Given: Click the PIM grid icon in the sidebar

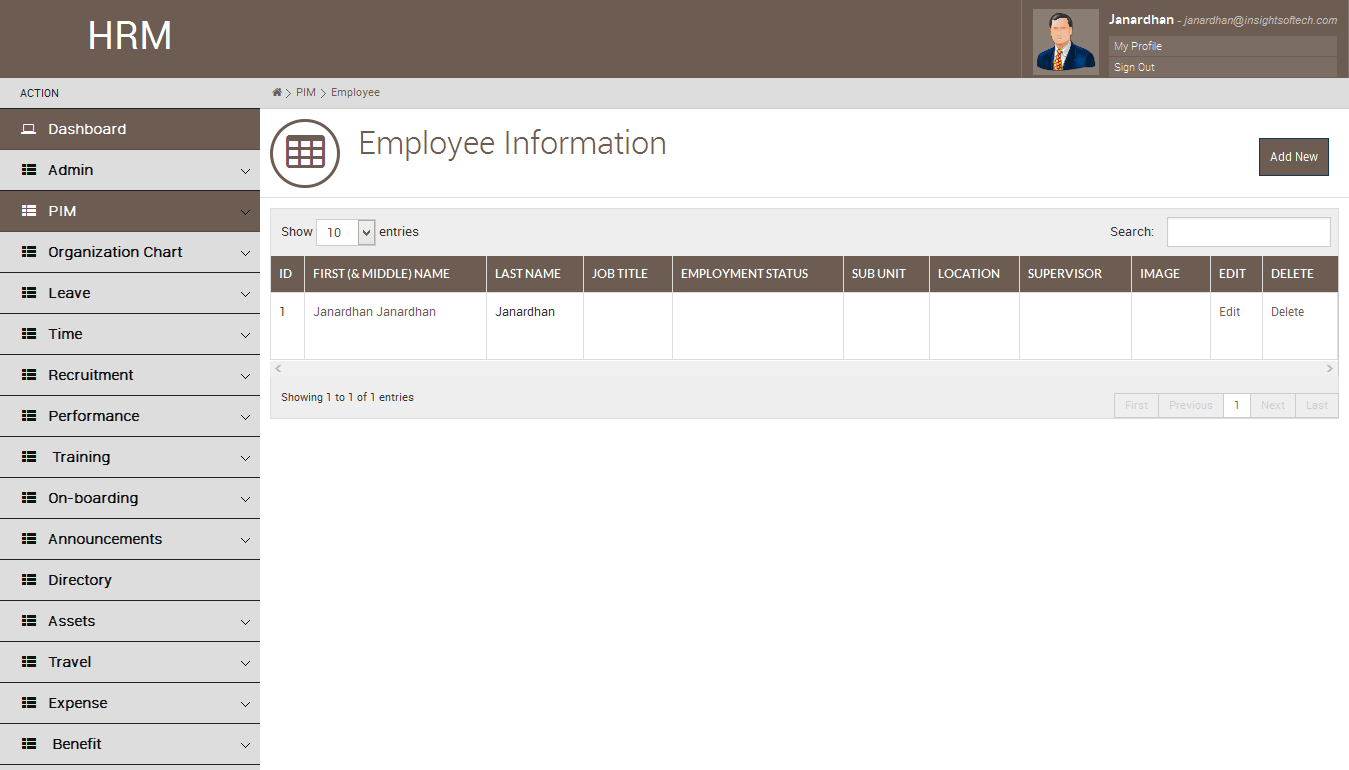Looking at the screenshot, I should pos(30,211).
